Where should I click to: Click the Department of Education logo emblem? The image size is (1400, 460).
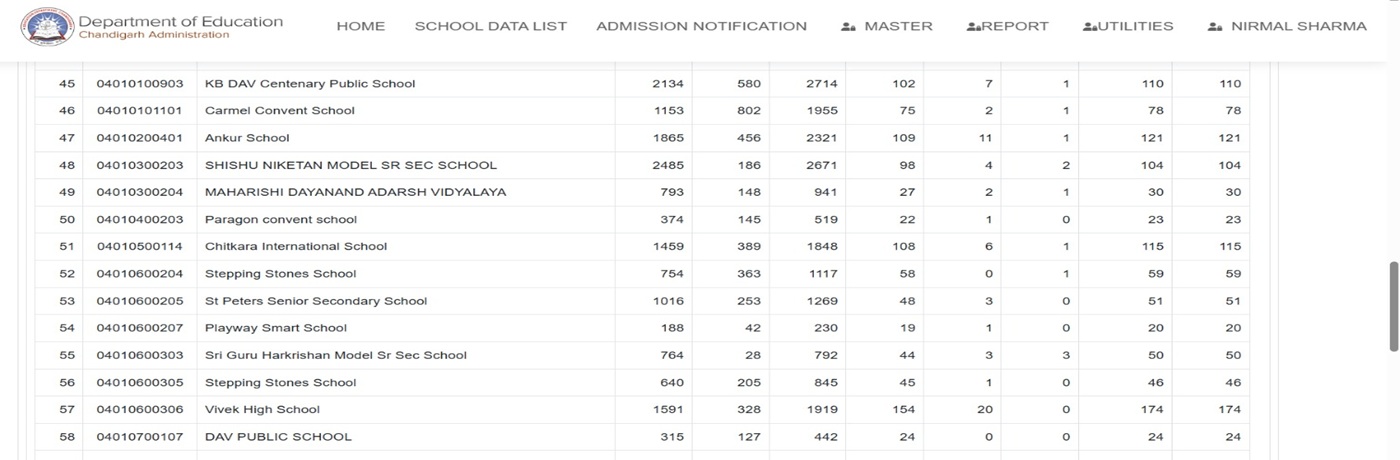pyautogui.click(x=47, y=26)
